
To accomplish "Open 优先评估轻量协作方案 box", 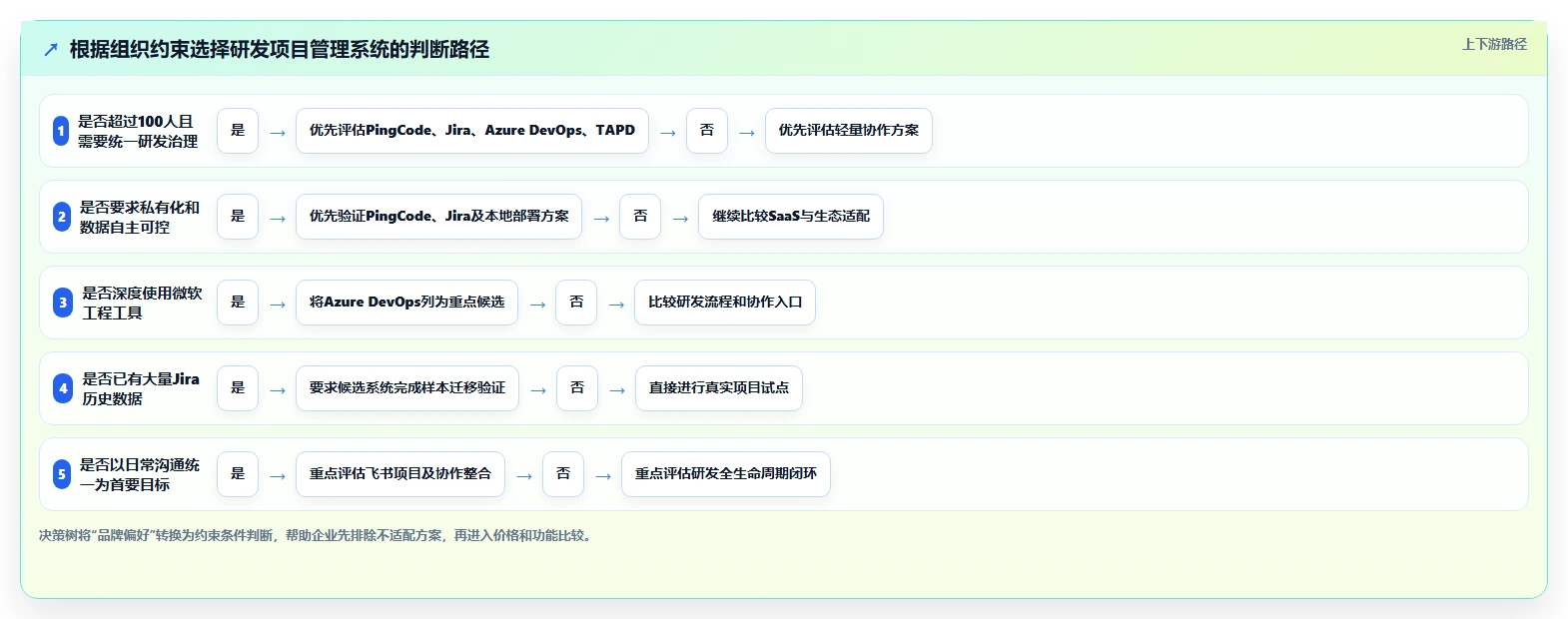I will point(849,131).
